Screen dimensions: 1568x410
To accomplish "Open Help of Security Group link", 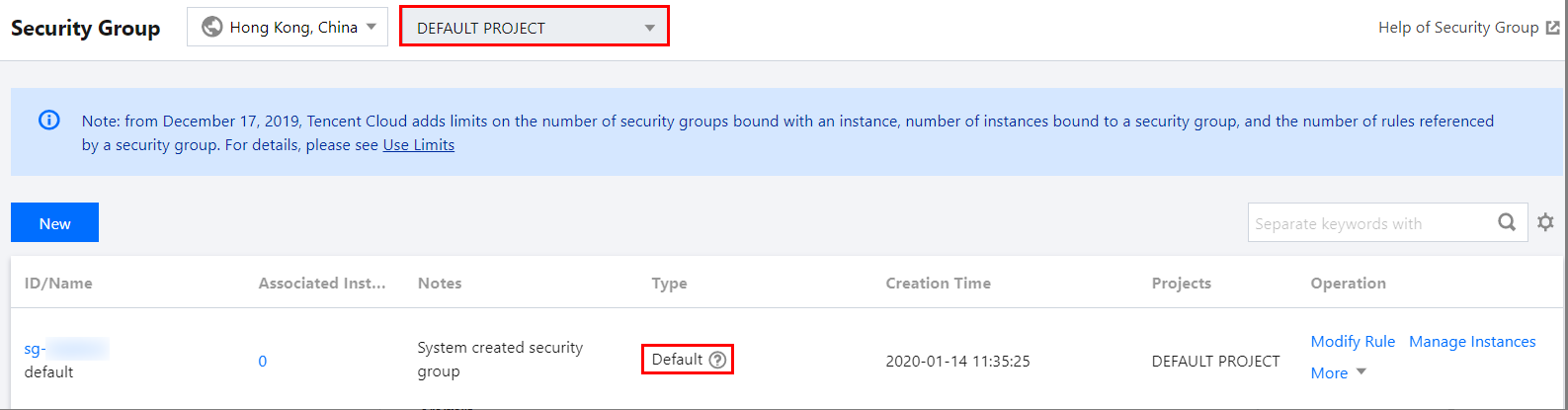I will [1457, 28].
